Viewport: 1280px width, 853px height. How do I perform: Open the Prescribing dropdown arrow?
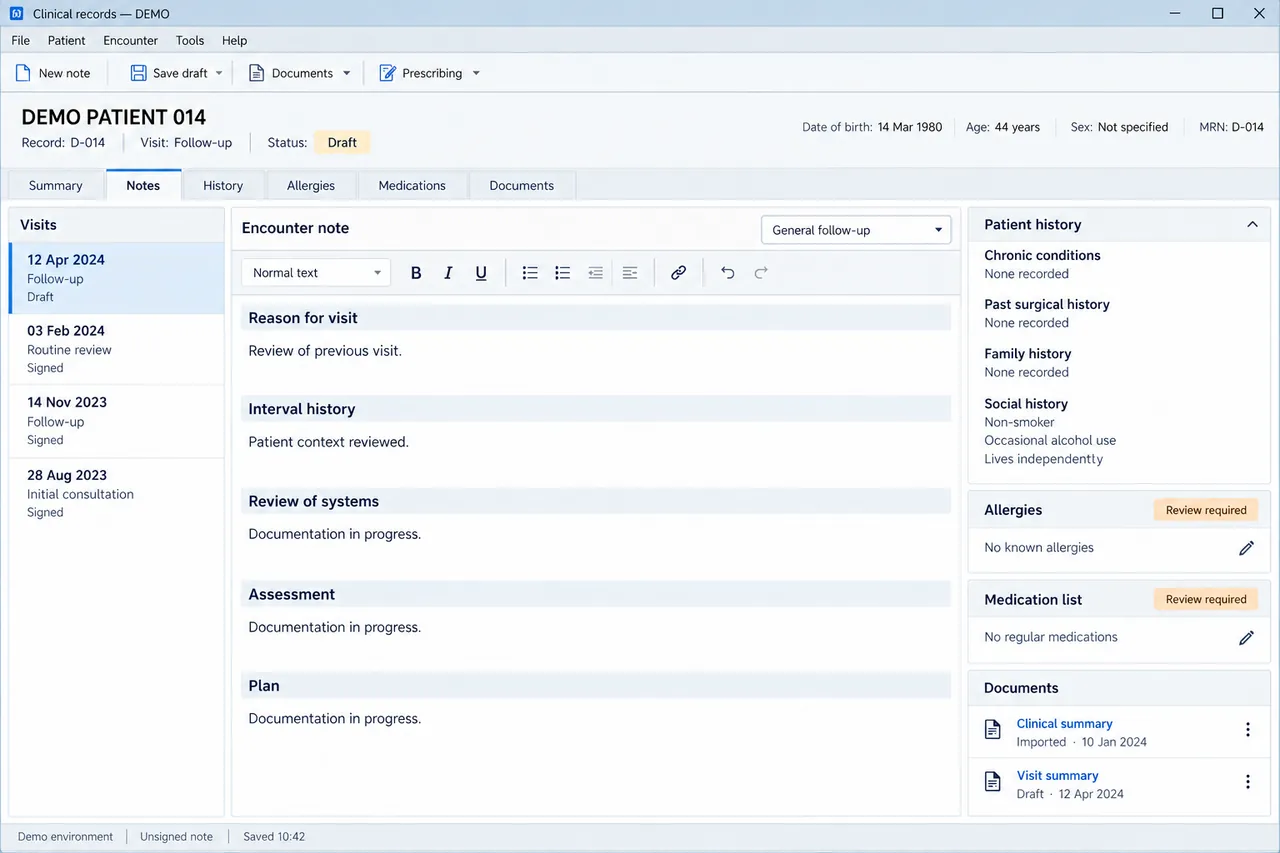pyautogui.click(x=476, y=73)
